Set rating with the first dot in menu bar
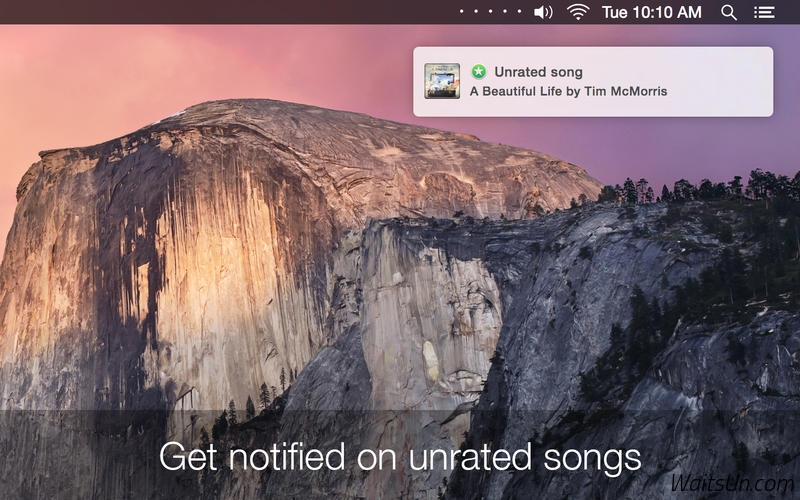The image size is (800, 500). click(461, 12)
